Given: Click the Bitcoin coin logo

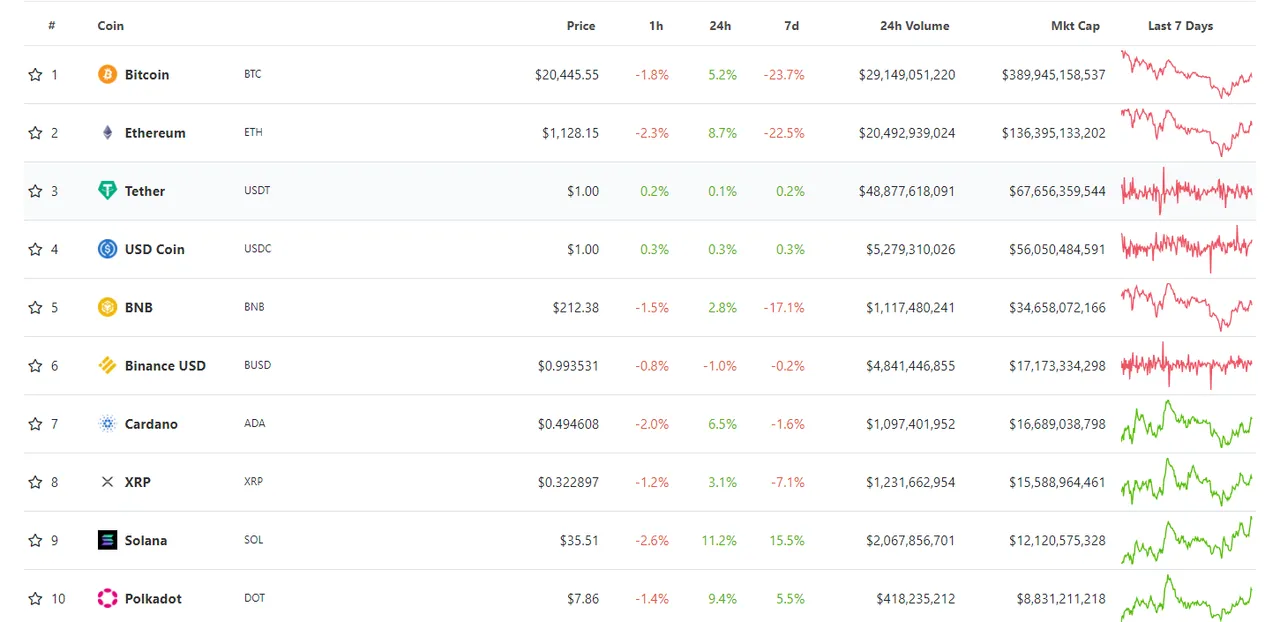Looking at the screenshot, I should point(107,74).
